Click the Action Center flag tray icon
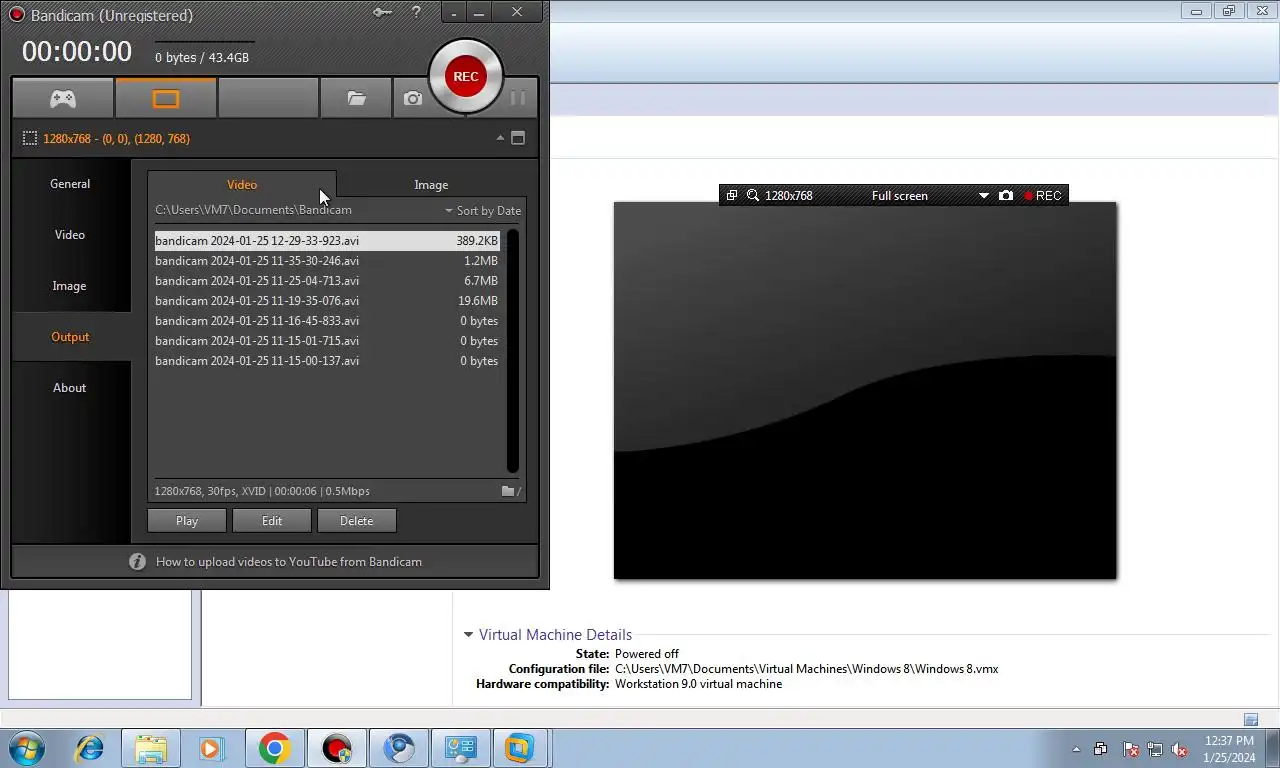This screenshot has height=768, width=1280. point(1131,749)
